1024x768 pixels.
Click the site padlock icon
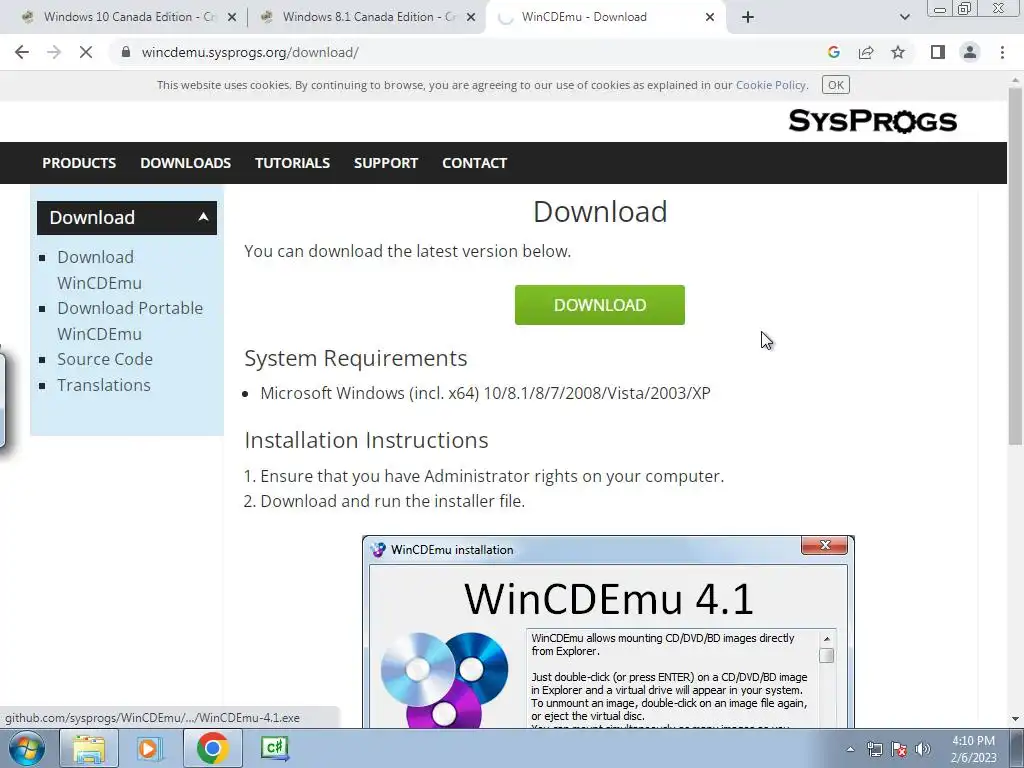[x=126, y=52]
